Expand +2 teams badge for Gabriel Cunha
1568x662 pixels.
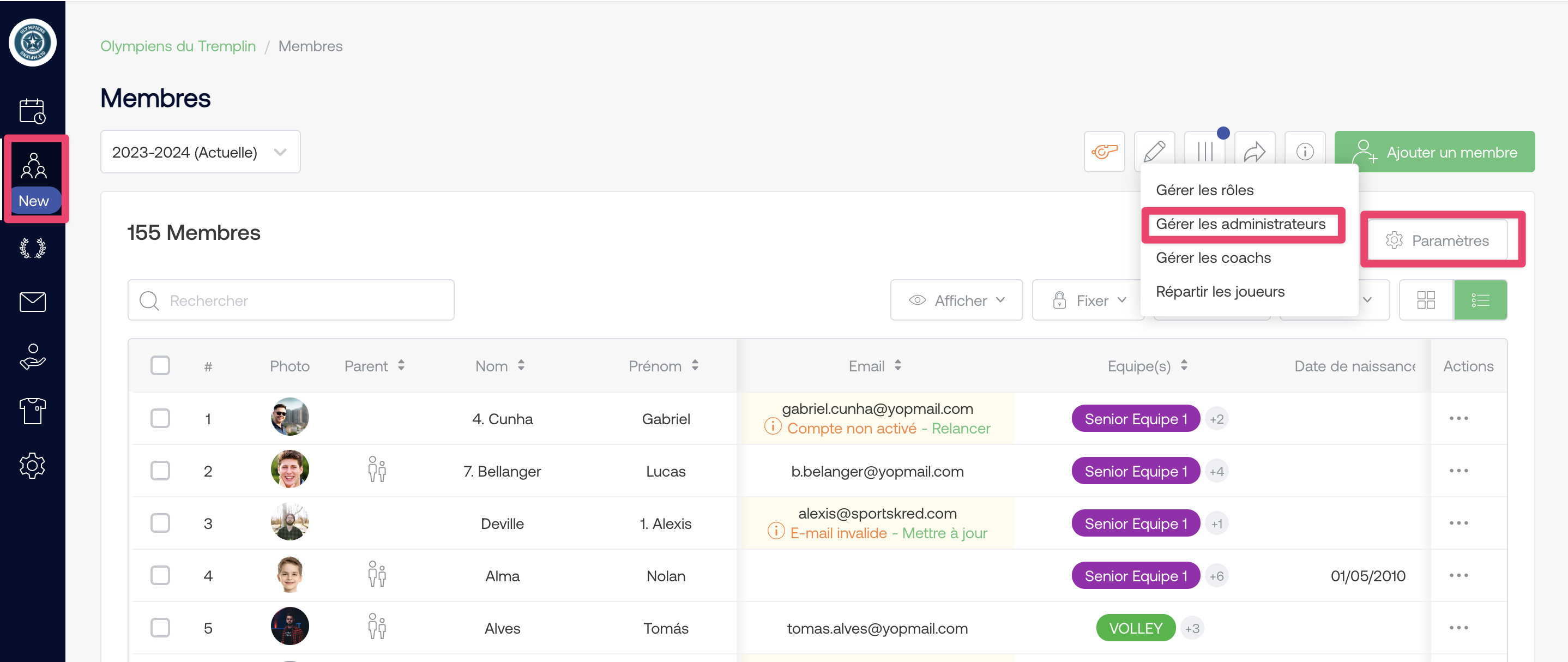coord(1216,419)
